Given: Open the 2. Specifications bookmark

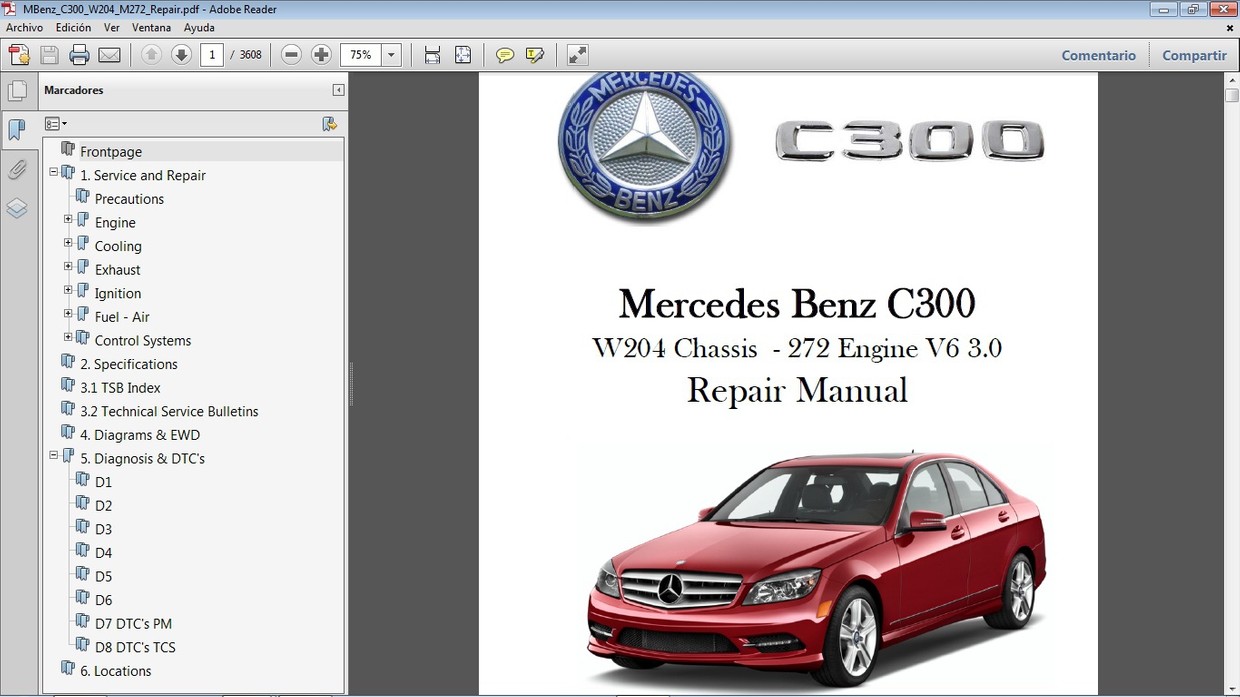Looking at the screenshot, I should pos(129,364).
